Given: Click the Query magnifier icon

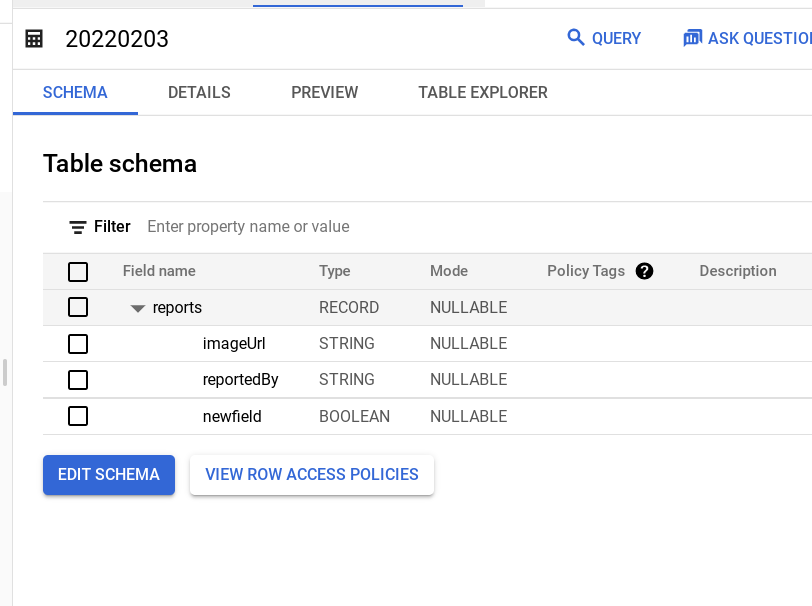Looking at the screenshot, I should click(x=575, y=38).
